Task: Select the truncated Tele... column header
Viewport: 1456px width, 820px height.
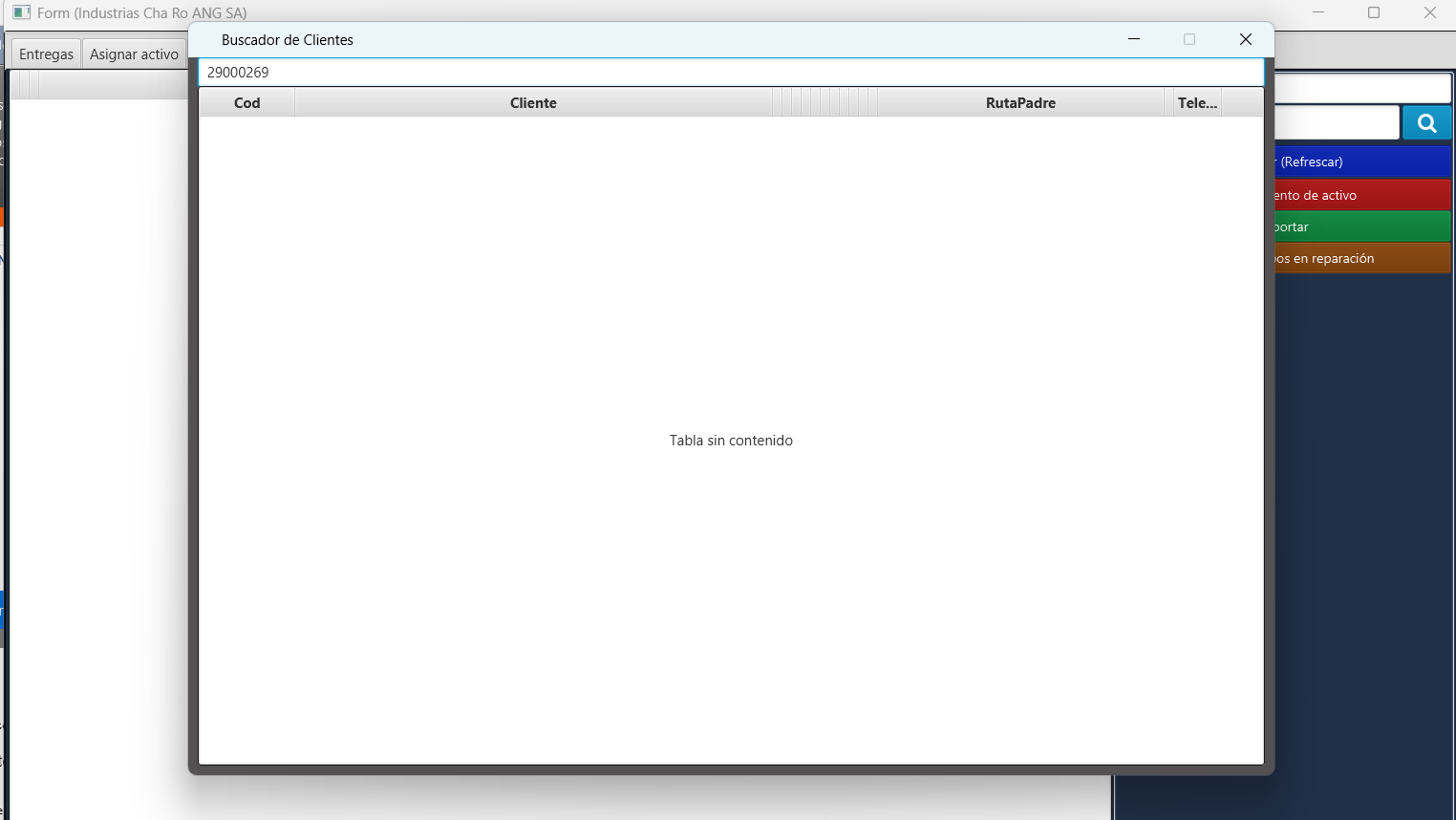Action: coord(1197,103)
